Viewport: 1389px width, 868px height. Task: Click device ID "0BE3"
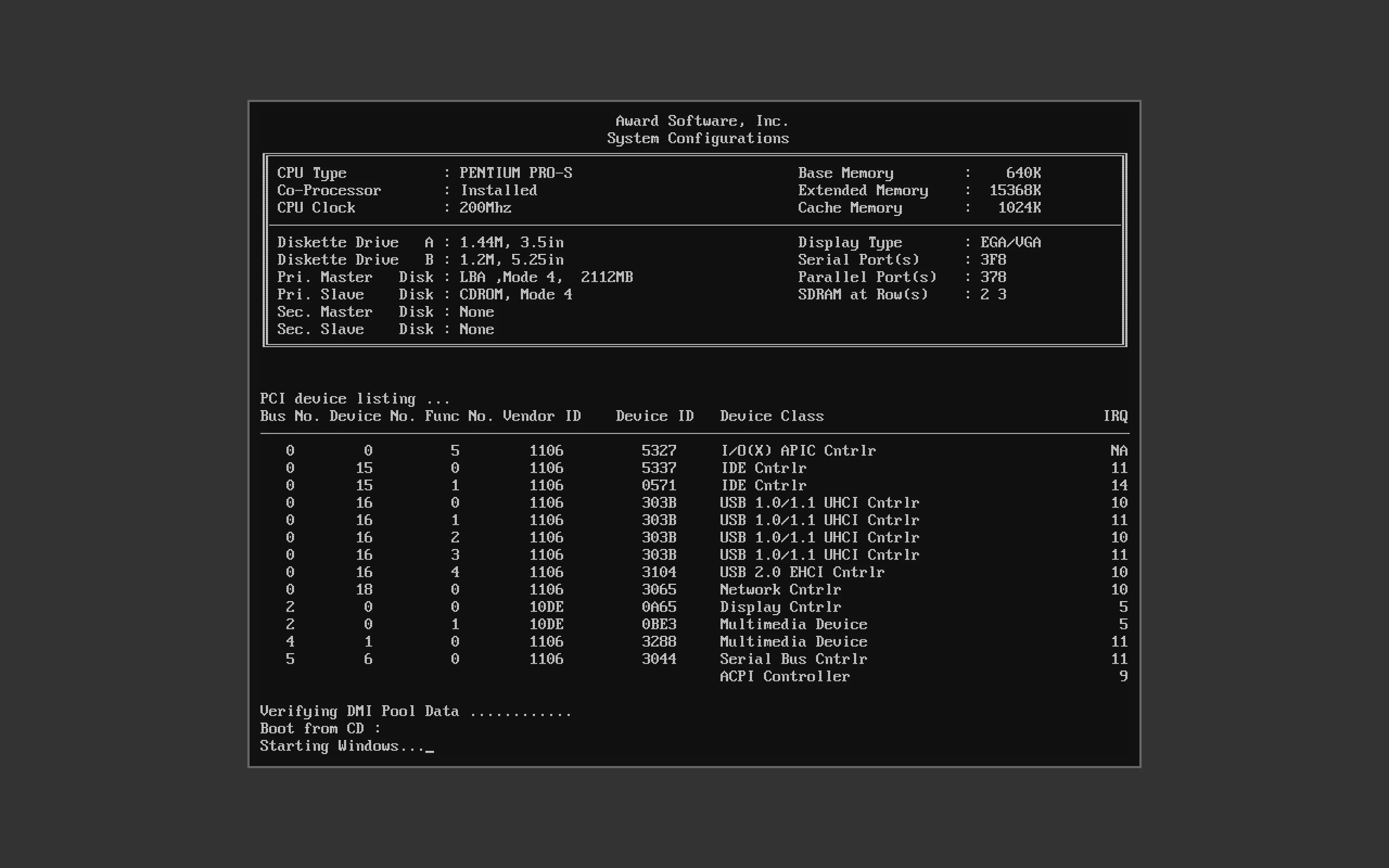tap(659, 624)
